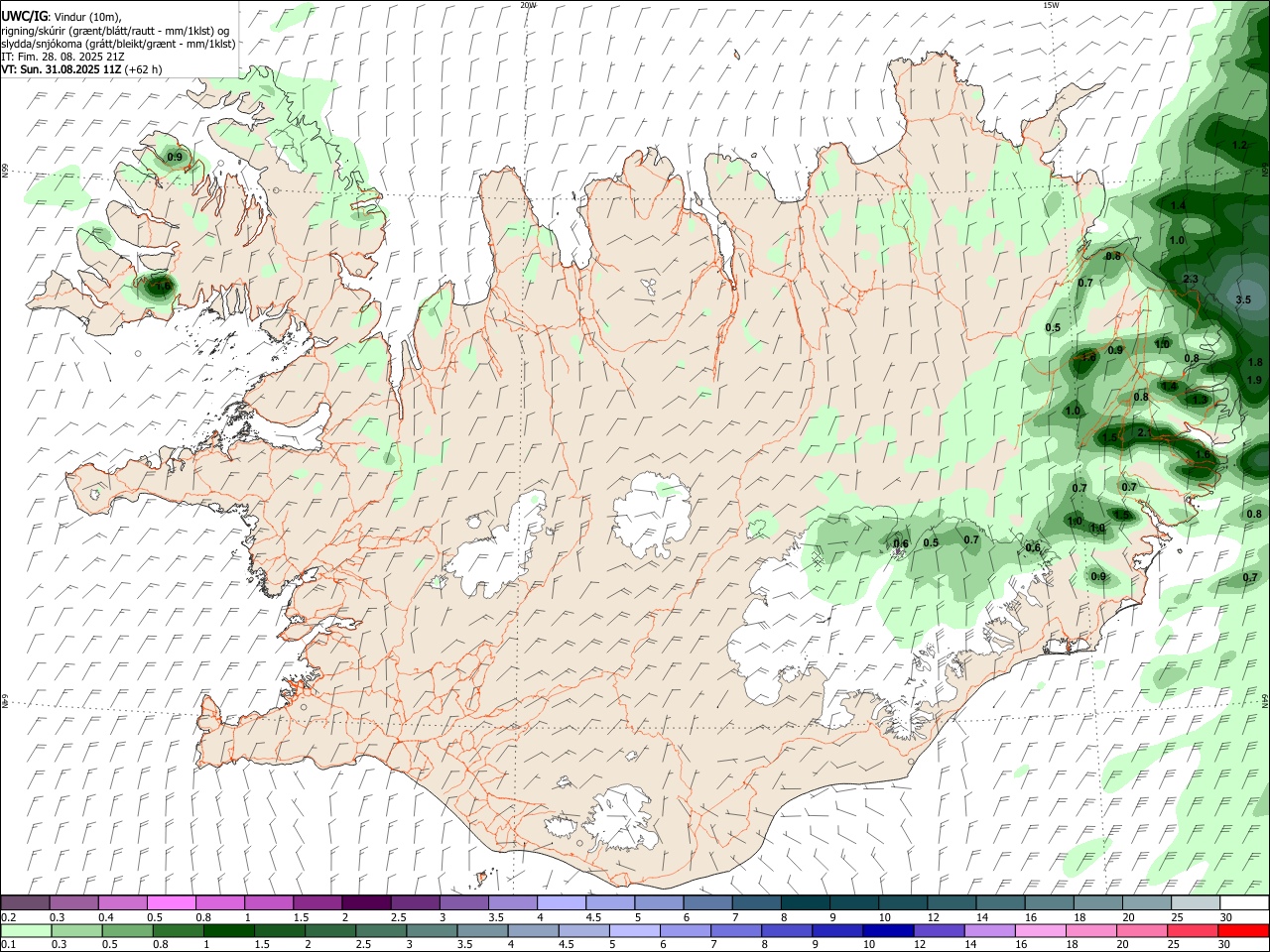Click the 1.2 precipitation value on the map

click(1238, 145)
